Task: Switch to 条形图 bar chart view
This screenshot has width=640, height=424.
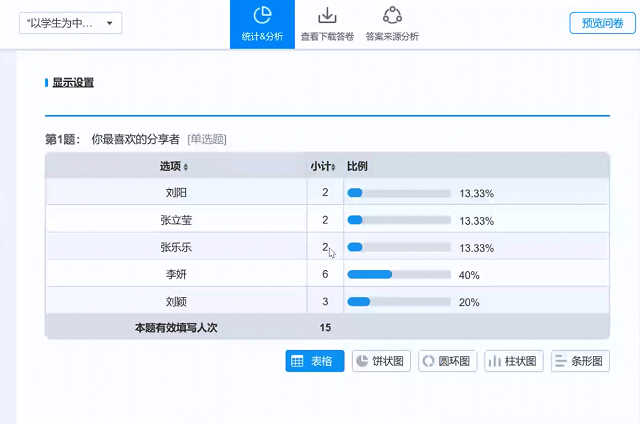Action: click(580, 361)
